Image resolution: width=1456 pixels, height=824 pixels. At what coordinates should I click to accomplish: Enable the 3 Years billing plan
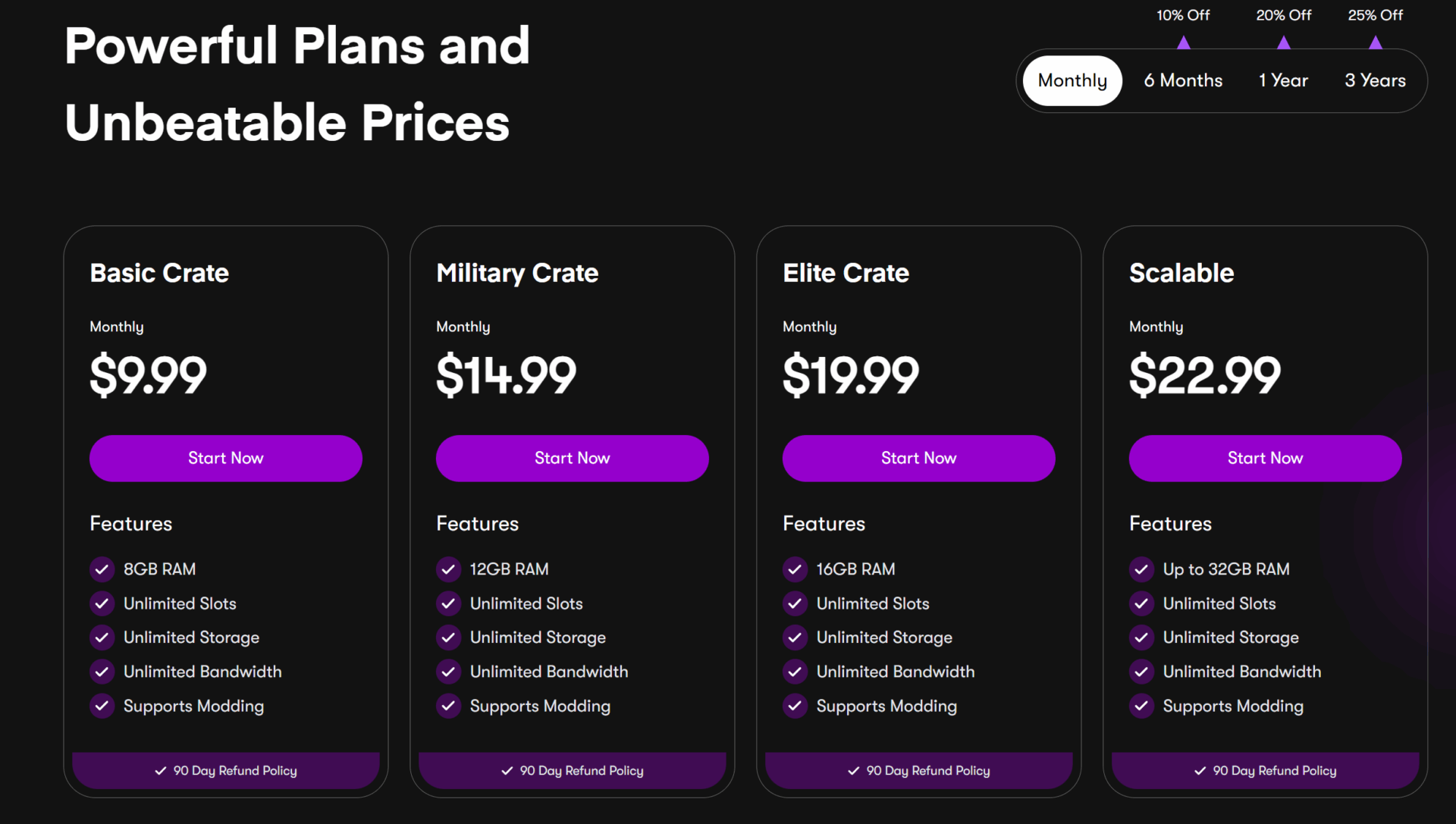click(1375, 80)
